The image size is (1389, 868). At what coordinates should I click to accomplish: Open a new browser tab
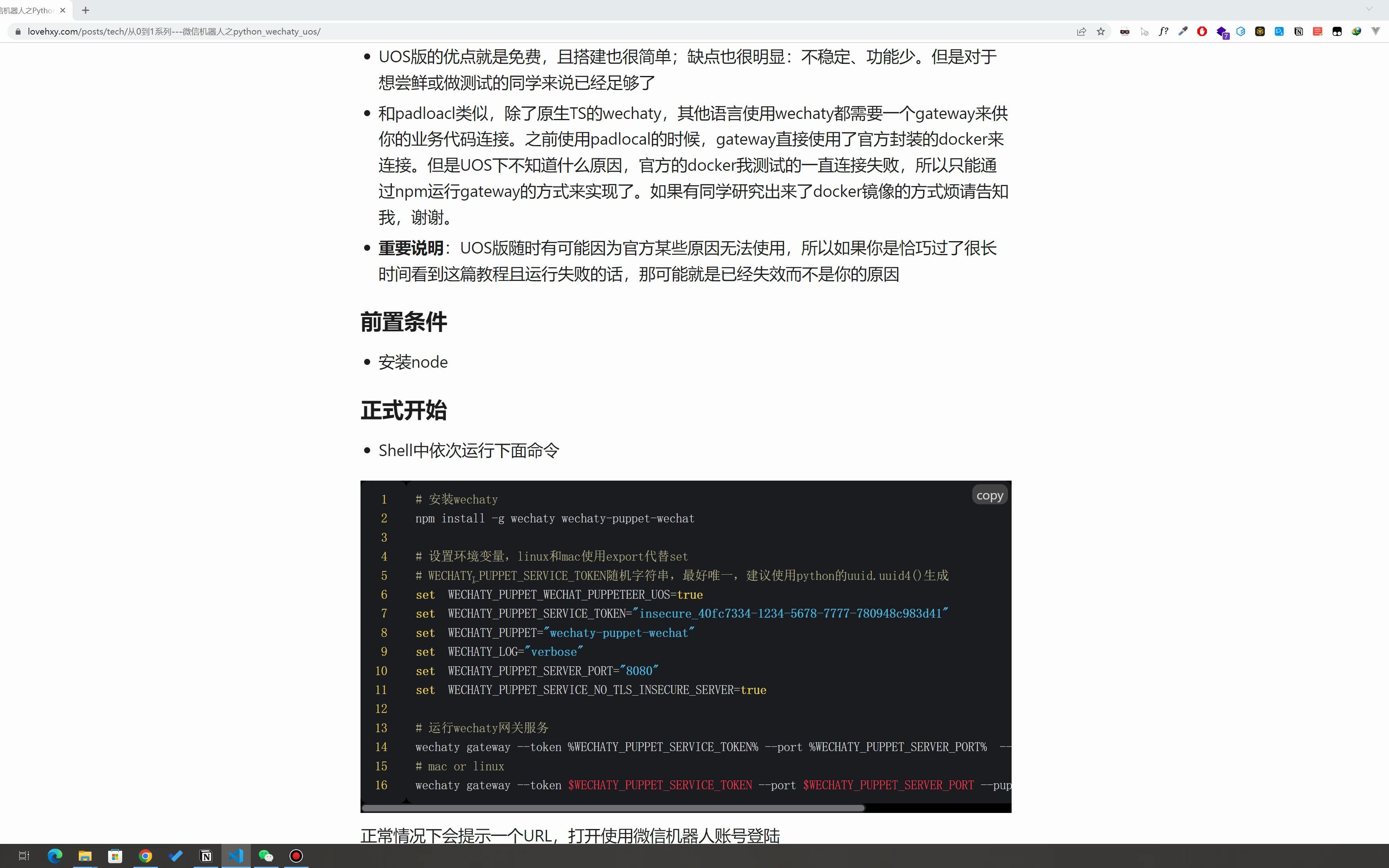coord(86,10)
